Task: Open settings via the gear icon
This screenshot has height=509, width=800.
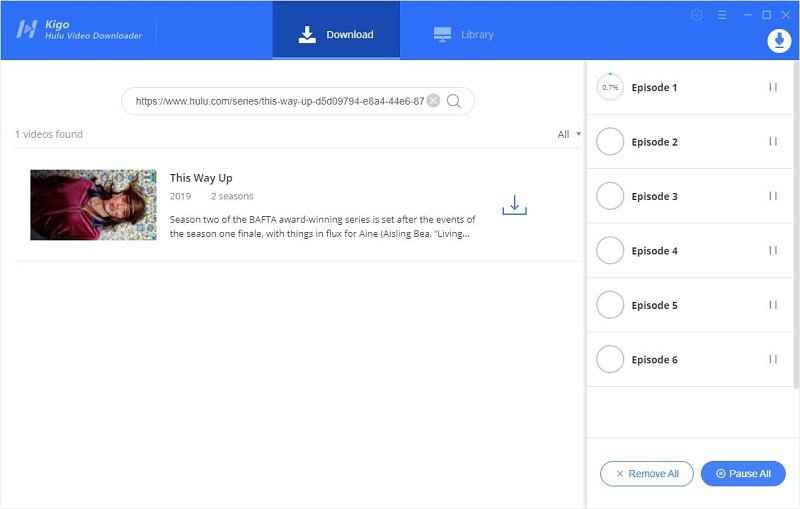Action: (x=697, y=15)
